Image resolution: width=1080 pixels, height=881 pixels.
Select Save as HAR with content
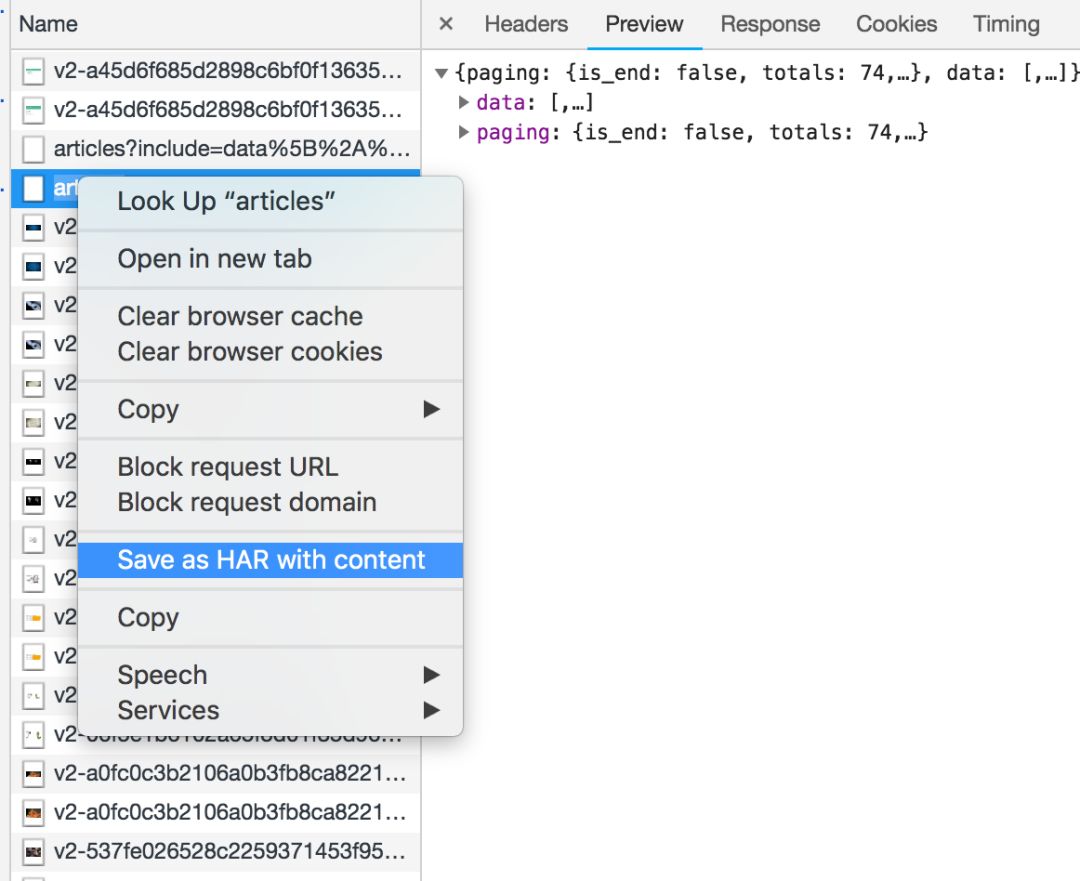coord(271,560)
